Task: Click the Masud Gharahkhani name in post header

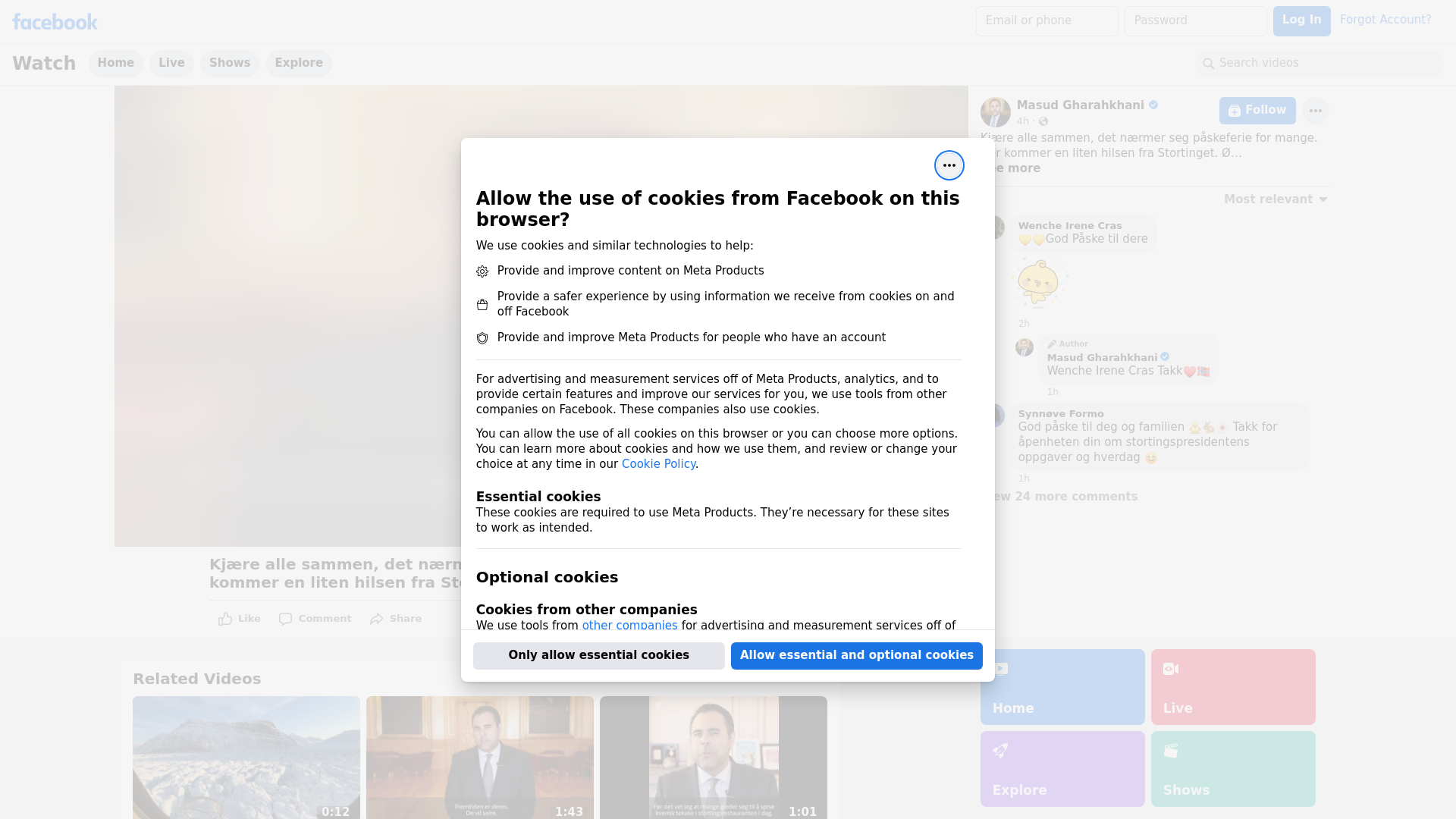Action: [x=1081, y=105]
